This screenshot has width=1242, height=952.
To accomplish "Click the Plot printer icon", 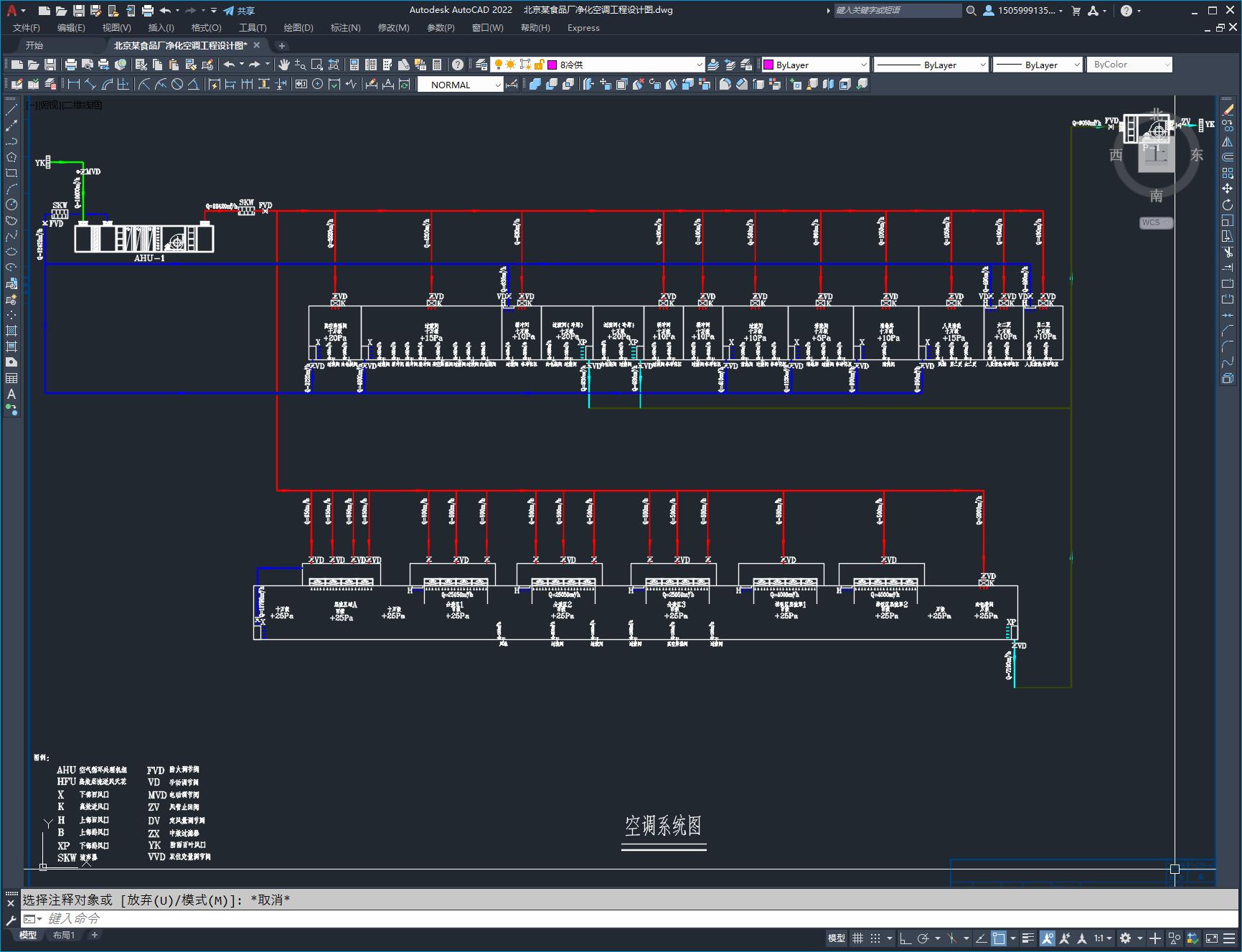I will coord(70,65).
